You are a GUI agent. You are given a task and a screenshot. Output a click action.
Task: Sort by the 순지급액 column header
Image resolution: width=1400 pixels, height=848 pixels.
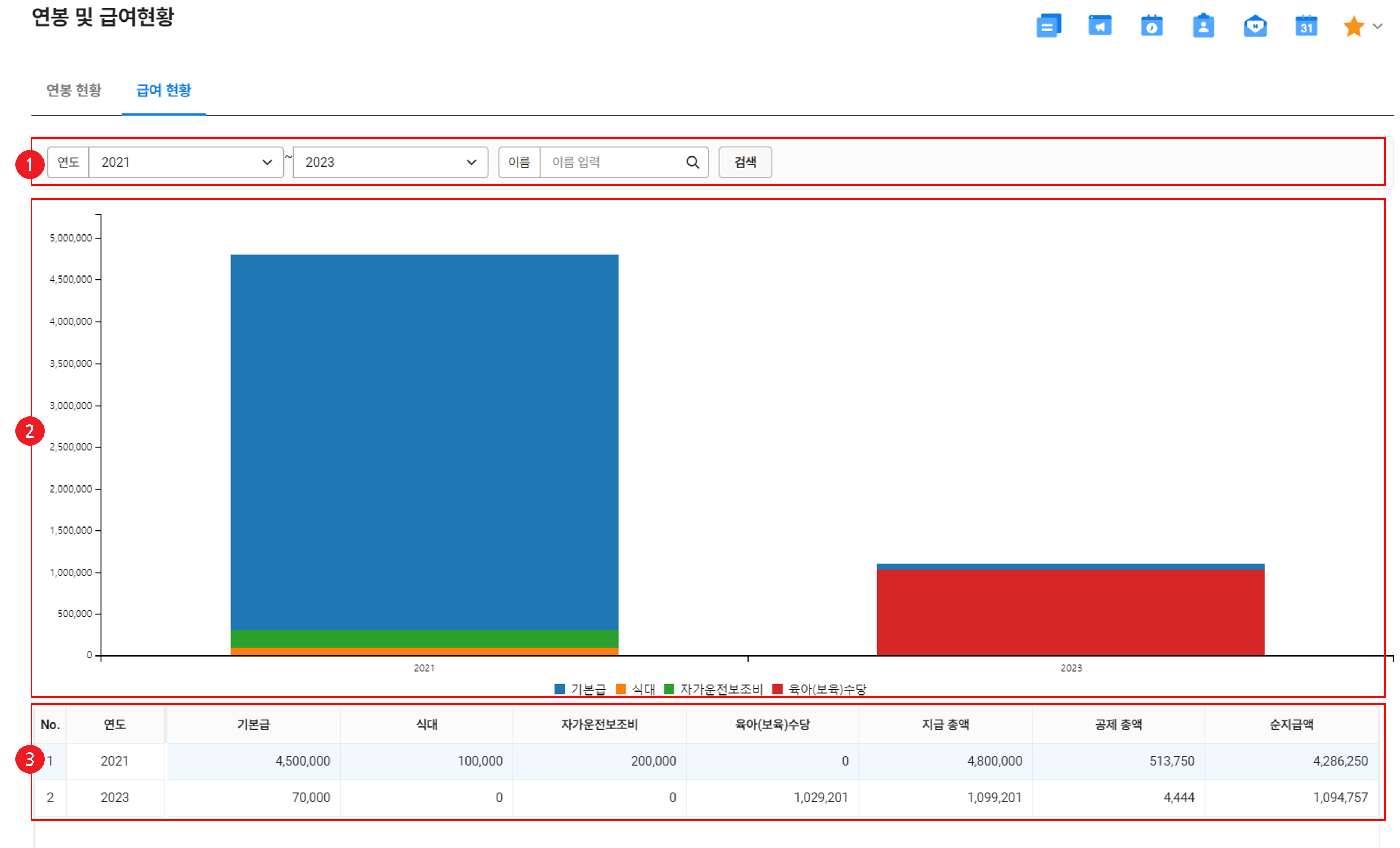click(x=1291, y=724)
